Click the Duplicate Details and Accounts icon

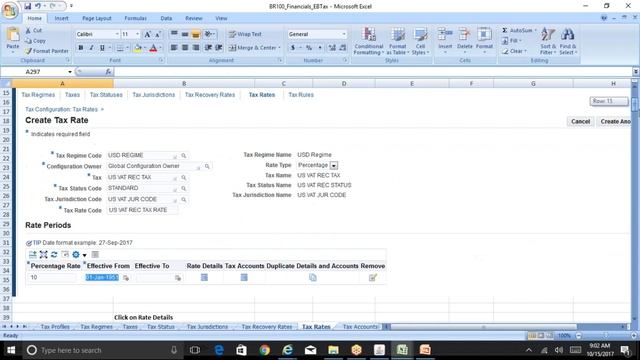coord(313,278)
